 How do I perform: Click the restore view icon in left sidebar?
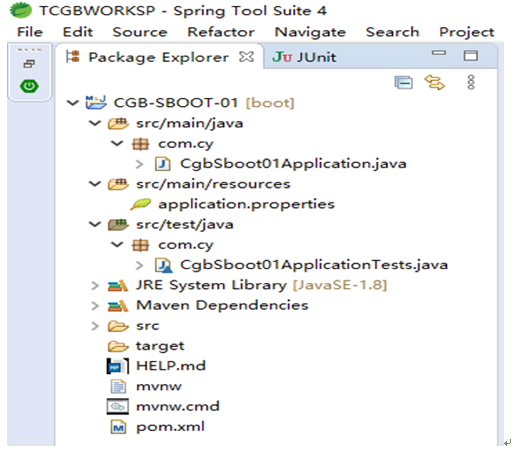click(x=29, y=63)
